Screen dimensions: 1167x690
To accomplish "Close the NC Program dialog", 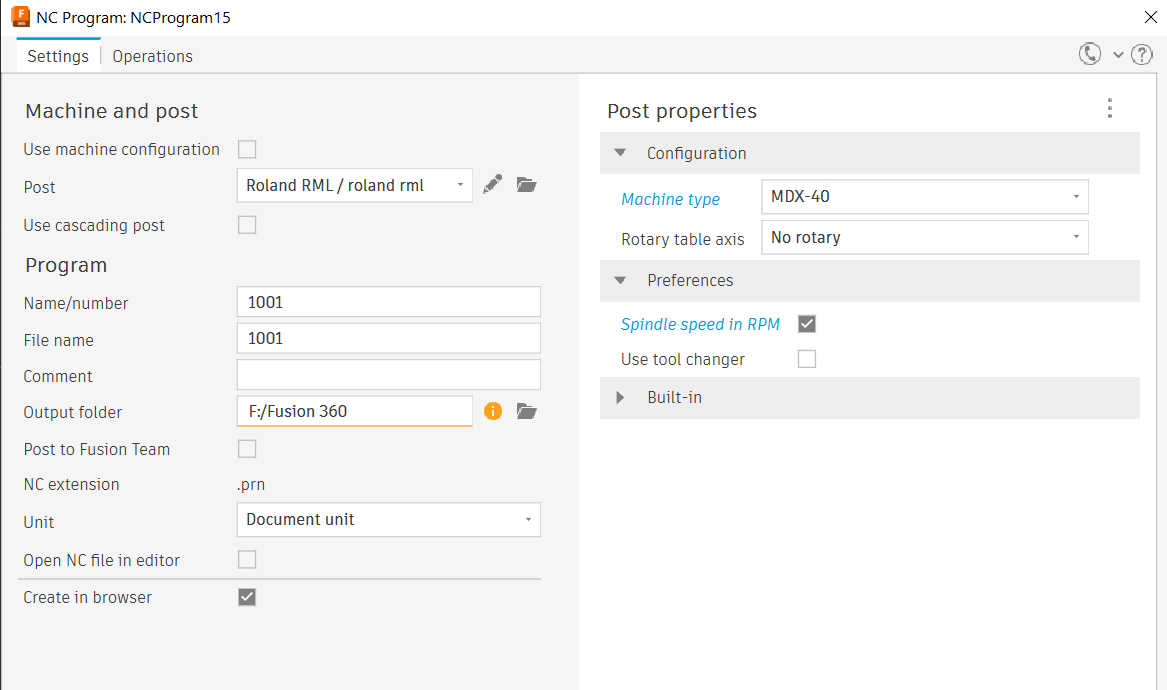I will [1150, 17].
